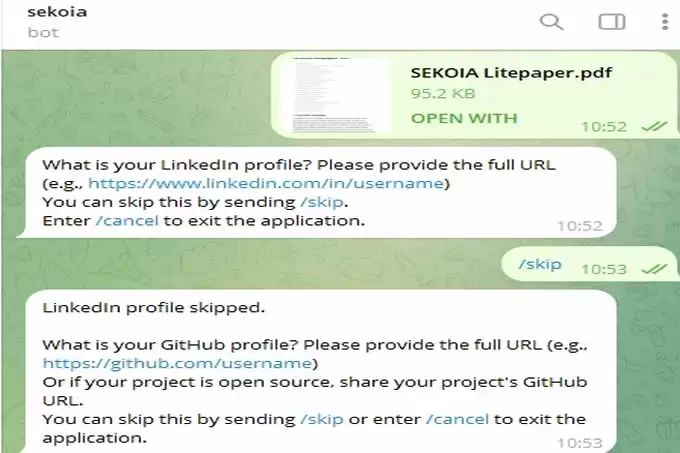Click the 10:52 timestamp of LinkedIn message

click(580, 226)
